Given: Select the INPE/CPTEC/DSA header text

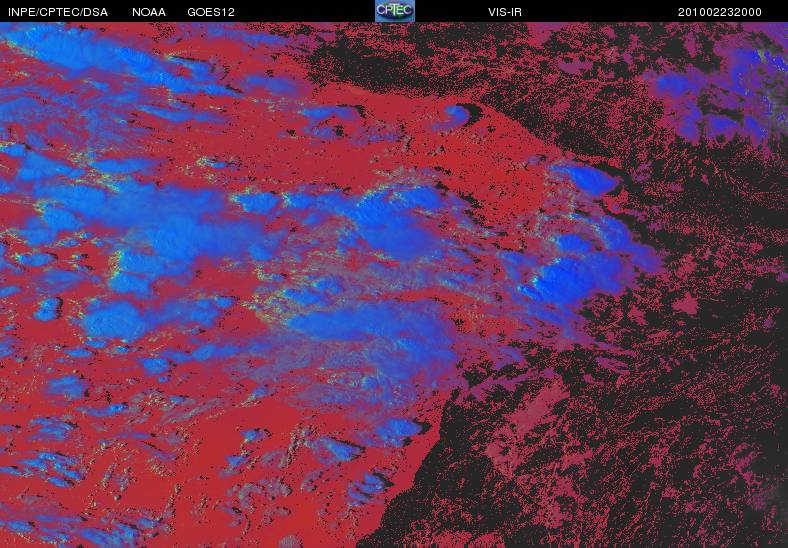Looking at the screenshot, I should [x=58, y=12].
